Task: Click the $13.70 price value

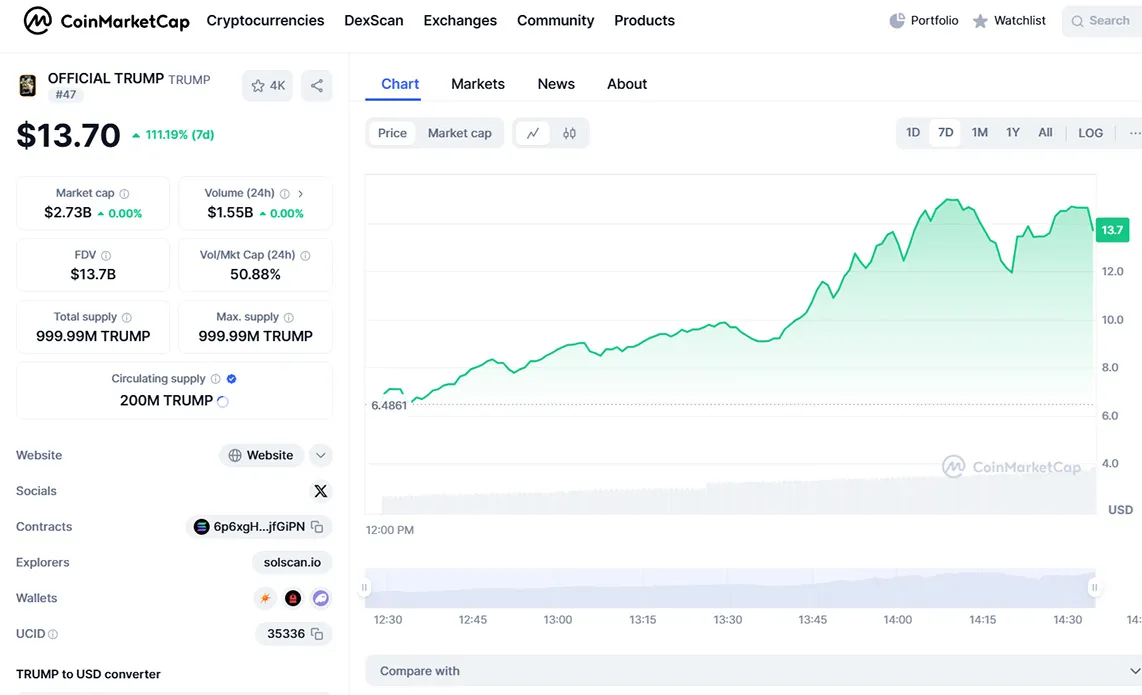Action: click(68, 136)
